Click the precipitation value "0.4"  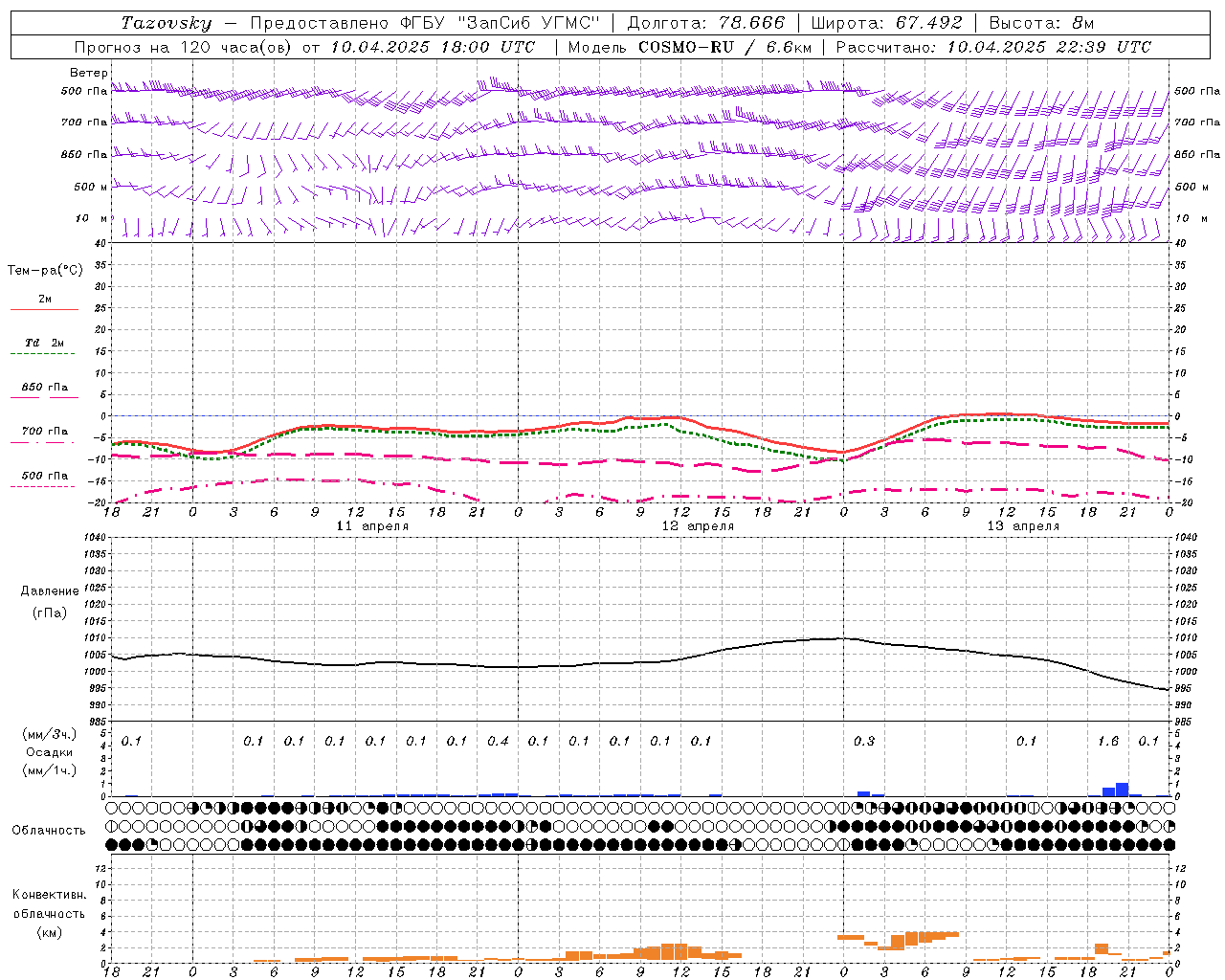(x=498, y=741)
